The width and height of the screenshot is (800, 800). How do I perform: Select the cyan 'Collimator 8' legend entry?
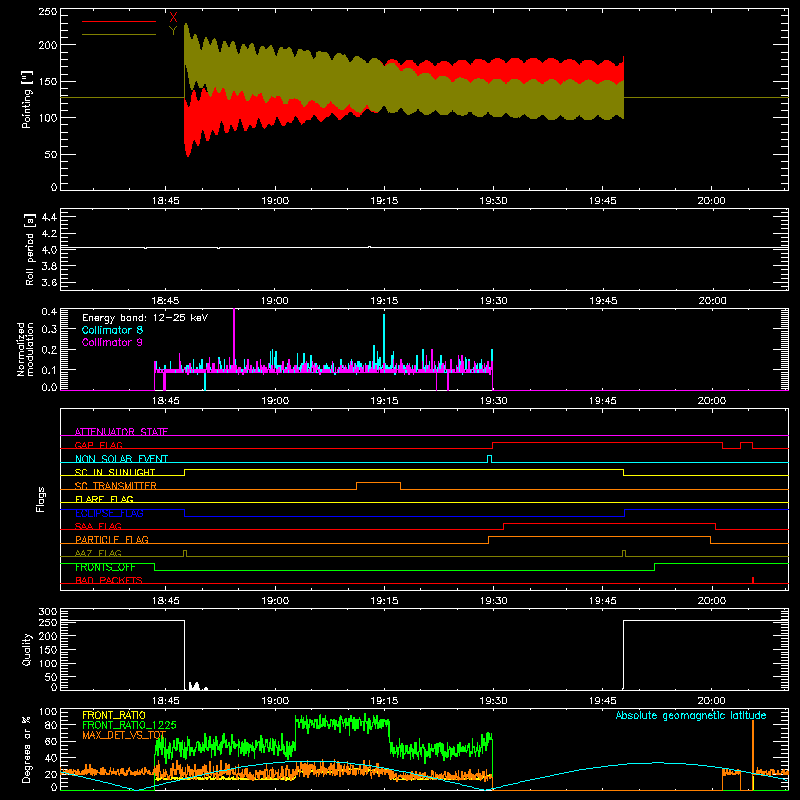(112, 330)
